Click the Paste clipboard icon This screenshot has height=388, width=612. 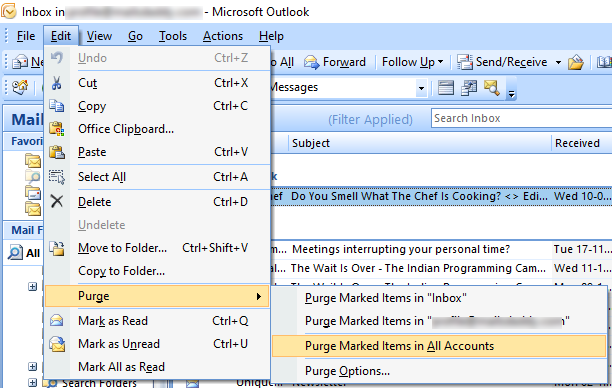point(57,152)
